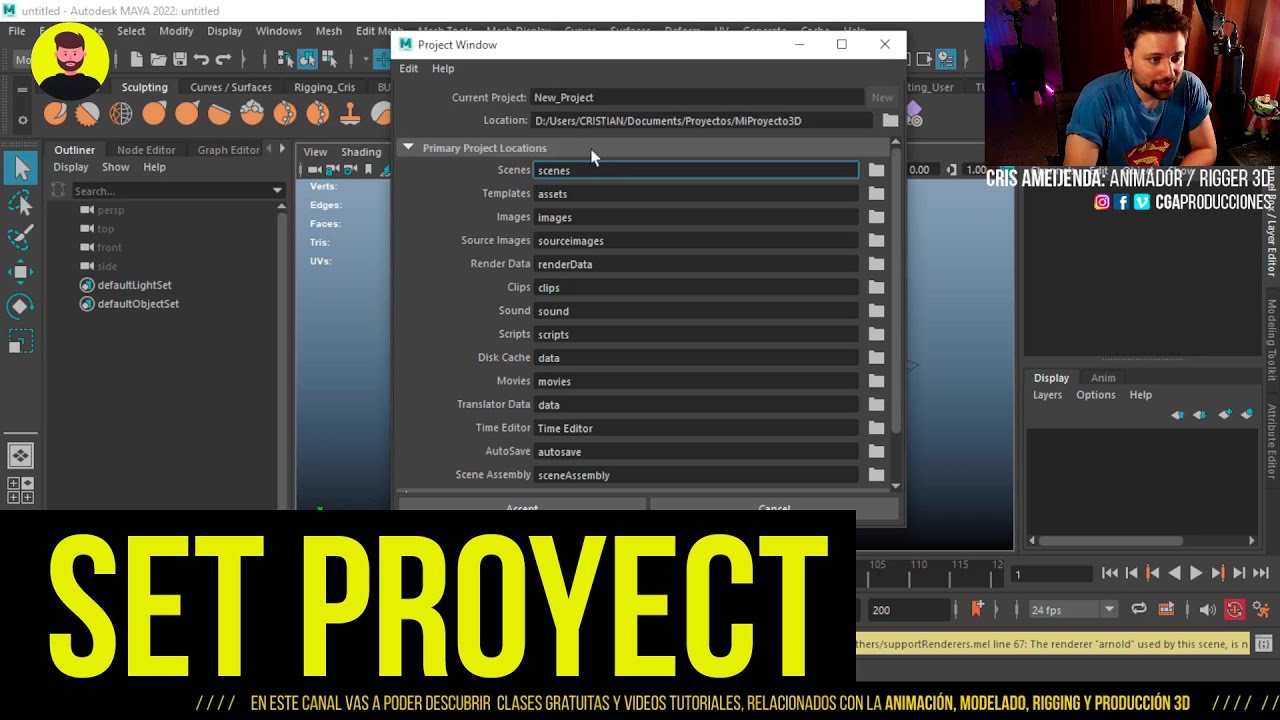
Task: Pick the first sculpt brush on shelf
Action: 55,114
